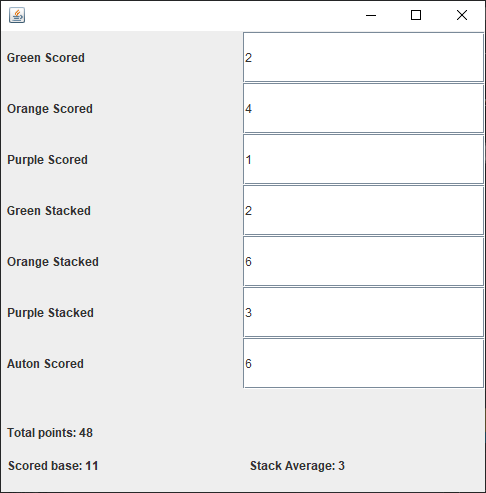Select the Orange Scored text box
Screen dimensions: 486x493
coord(363,108)
